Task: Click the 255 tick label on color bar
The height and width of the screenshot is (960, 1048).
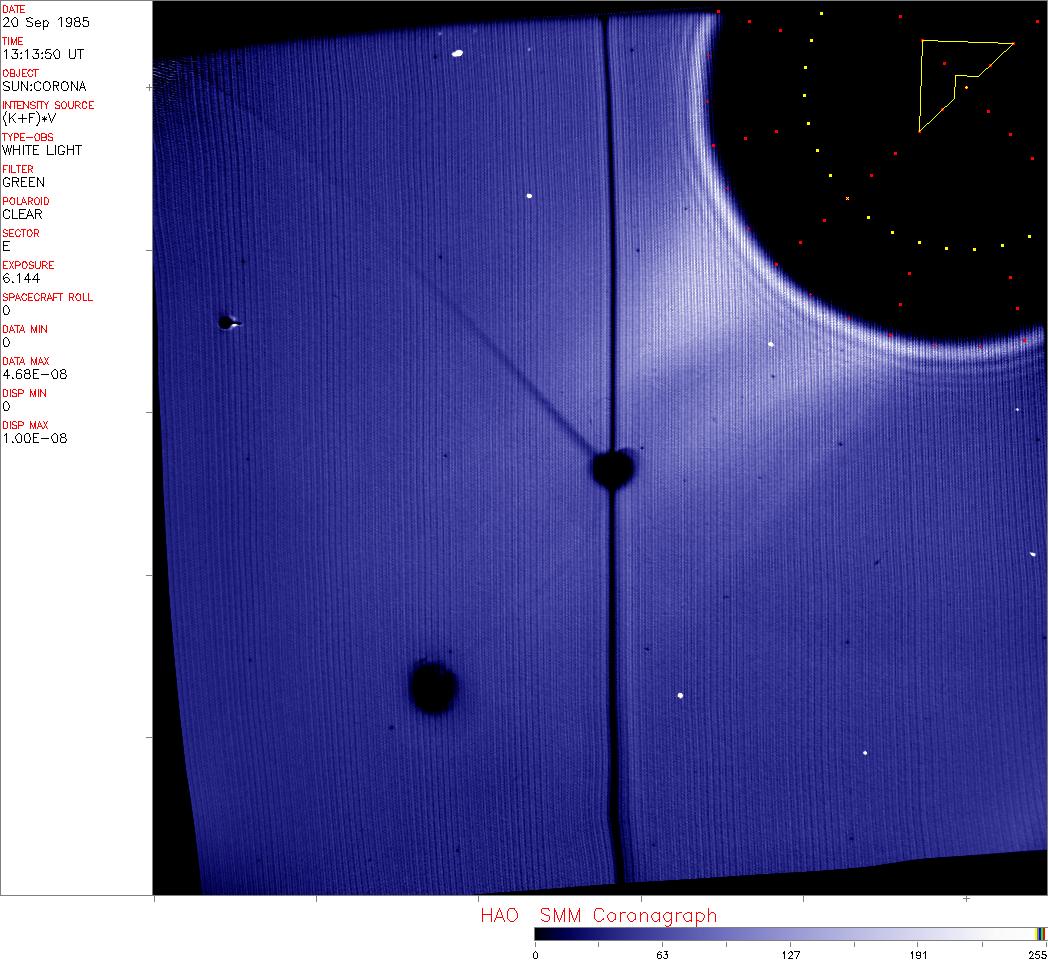Action: tap(1037, 955)
